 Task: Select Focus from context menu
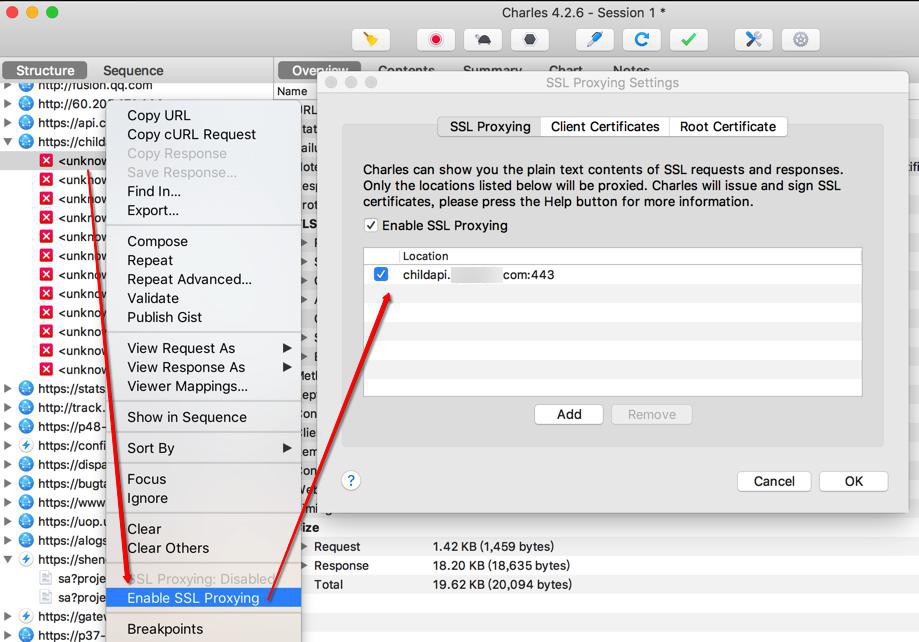pyautogui.click(x=204, y=479)
